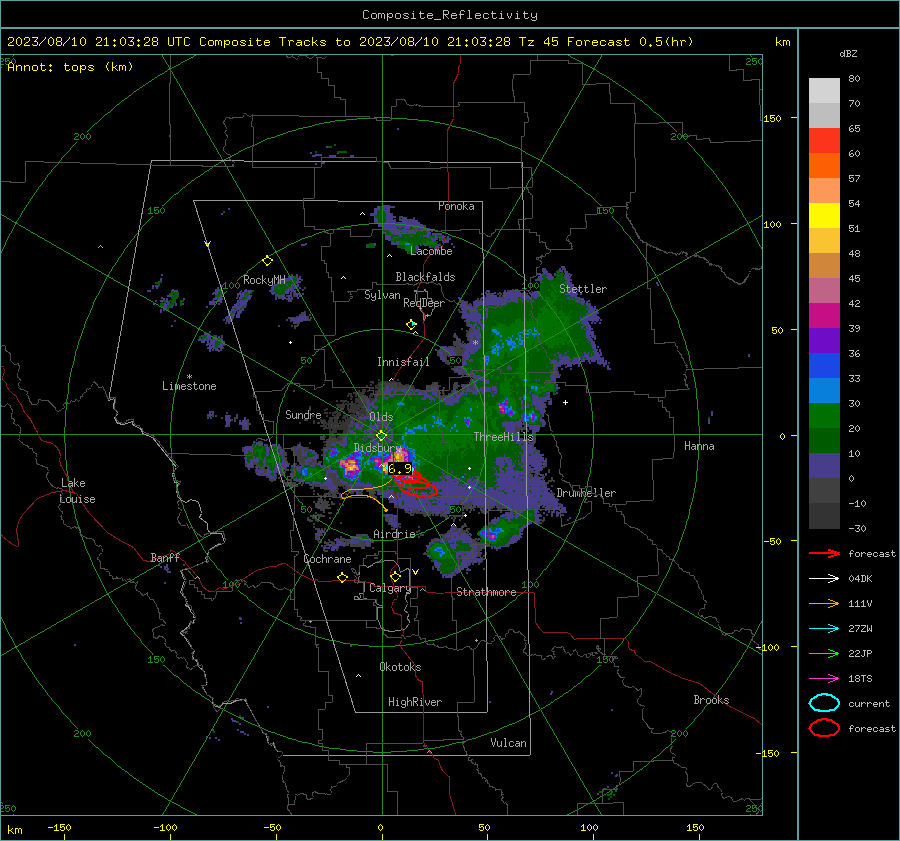Click the cyan 'current' ellipse legend icon
The width and height of the screenshot is (900, 841).
[x=824, y=703]
